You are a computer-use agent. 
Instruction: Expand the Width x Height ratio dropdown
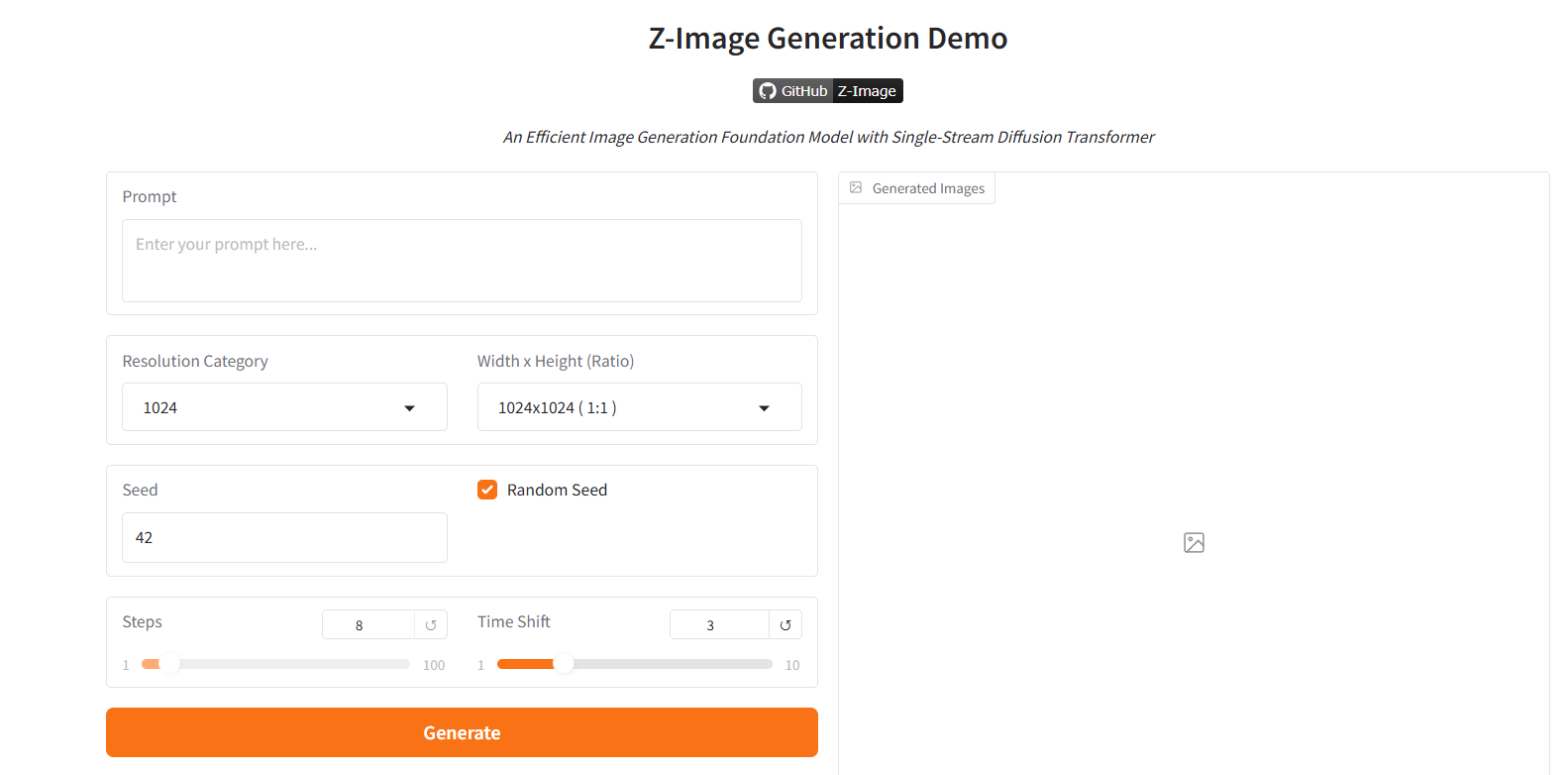[x=639, y=407]
